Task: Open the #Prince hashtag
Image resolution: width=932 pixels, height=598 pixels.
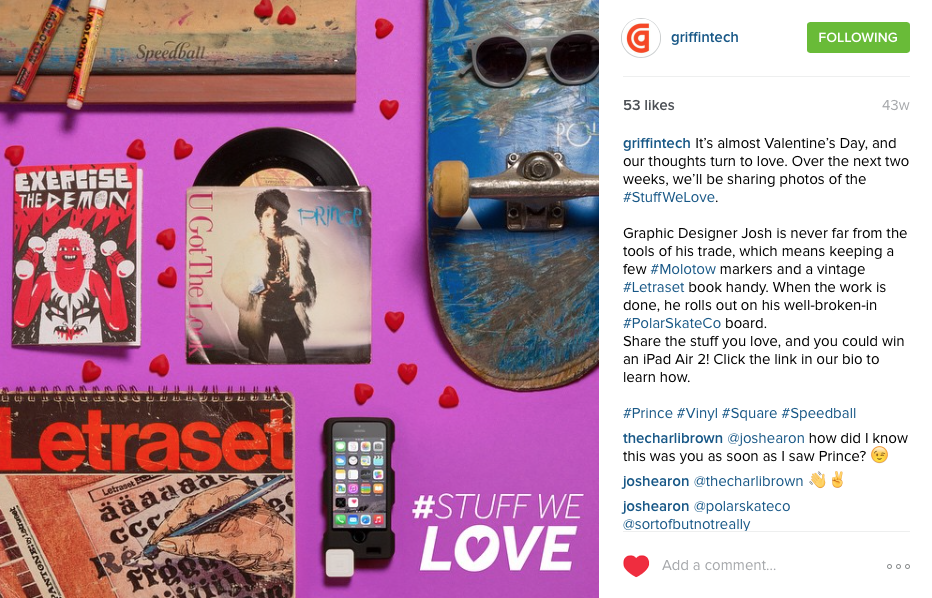Action: pos(648,413)
